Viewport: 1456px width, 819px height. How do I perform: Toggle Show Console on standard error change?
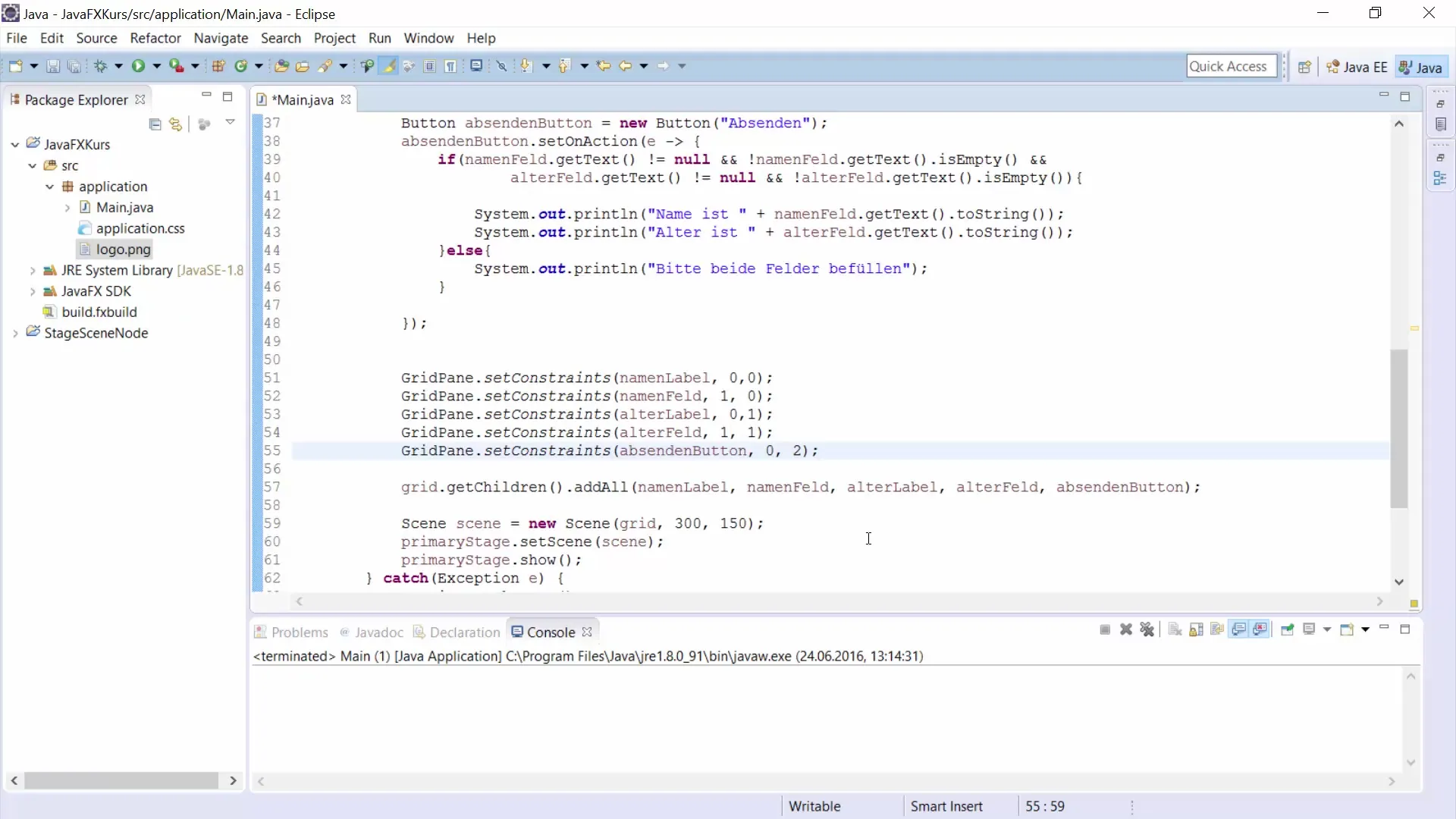pyautogui.click(x=1260, y=629)
